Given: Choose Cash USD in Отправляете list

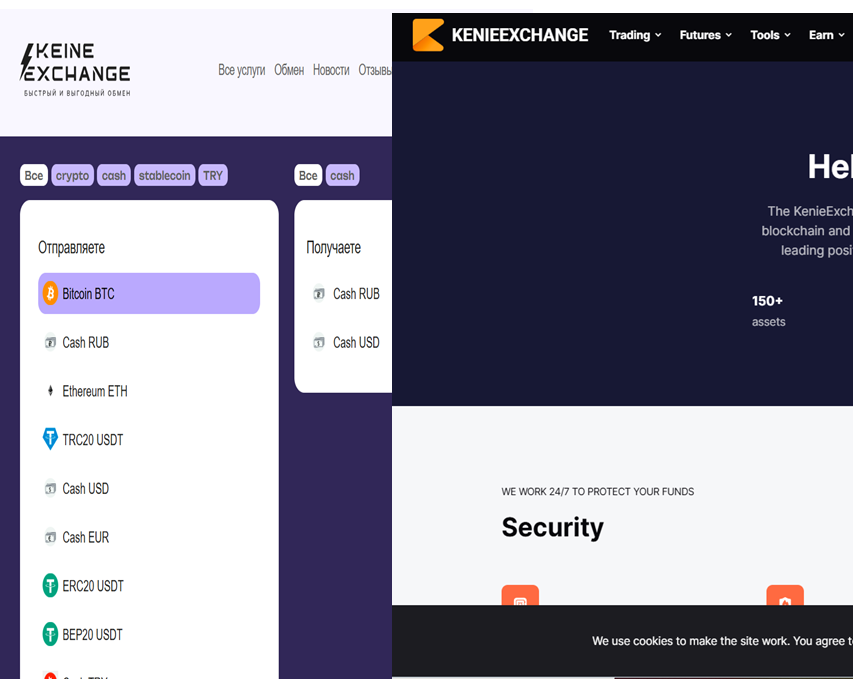Looking at the screenshot, I should point(149,488).
